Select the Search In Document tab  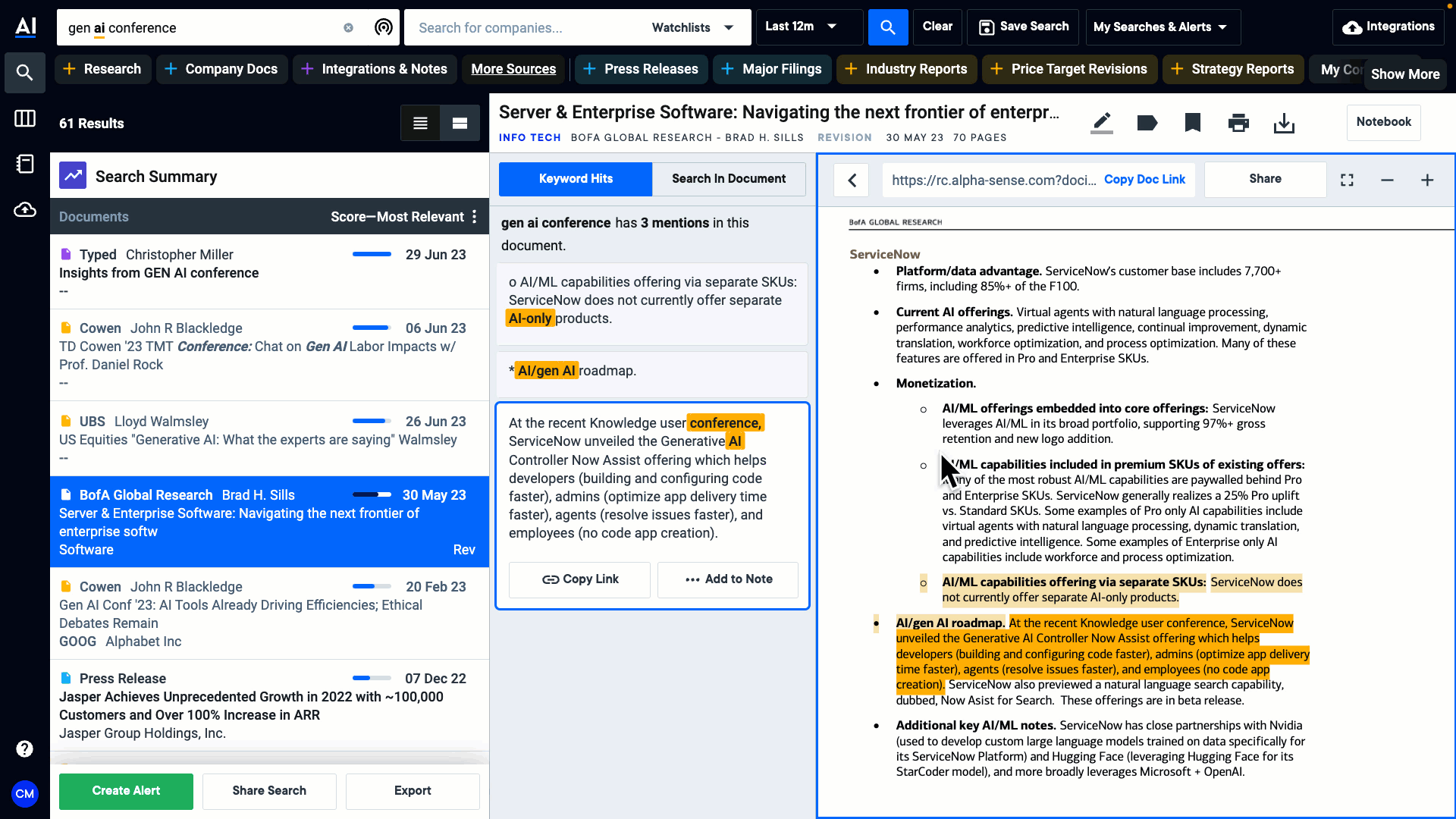click(729, 179)
